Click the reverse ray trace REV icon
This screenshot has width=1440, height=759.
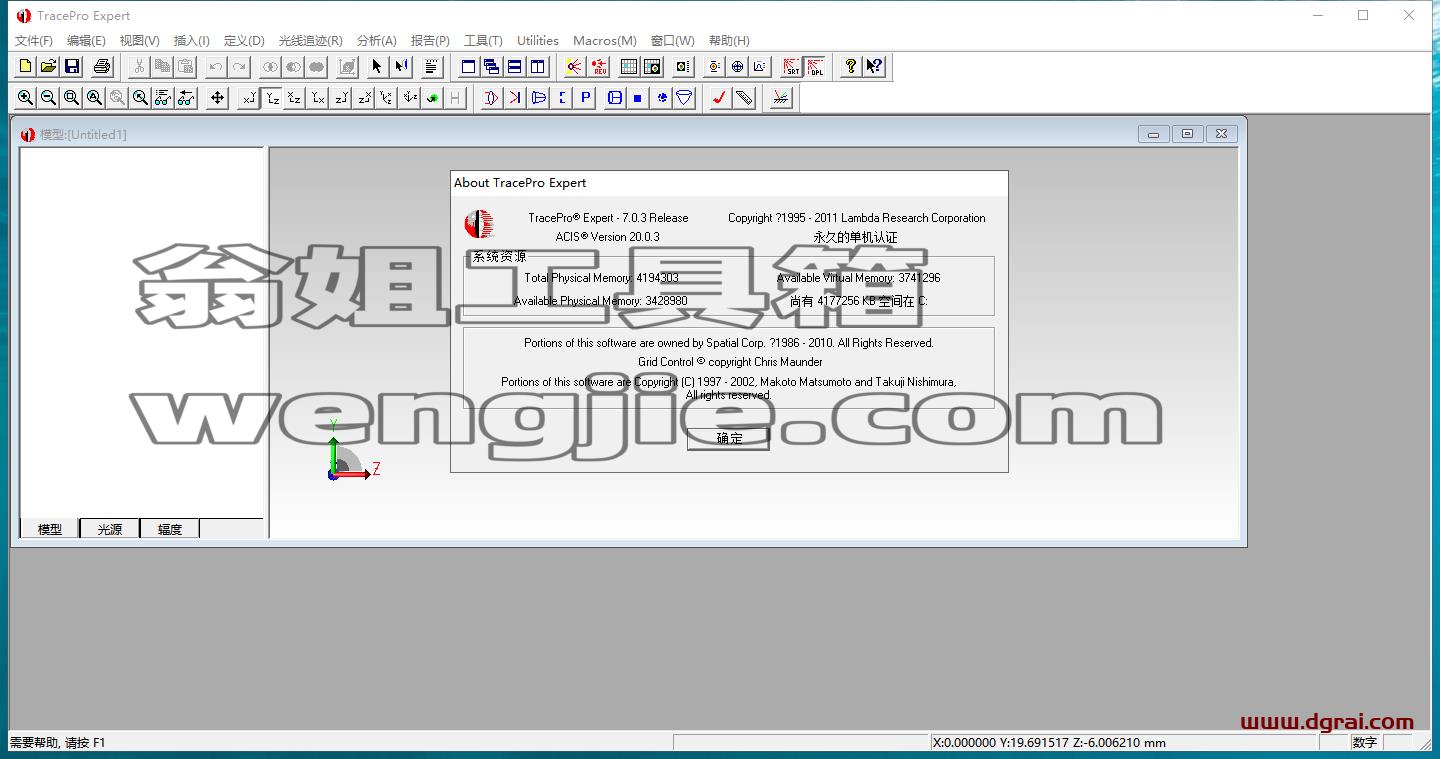599,67
